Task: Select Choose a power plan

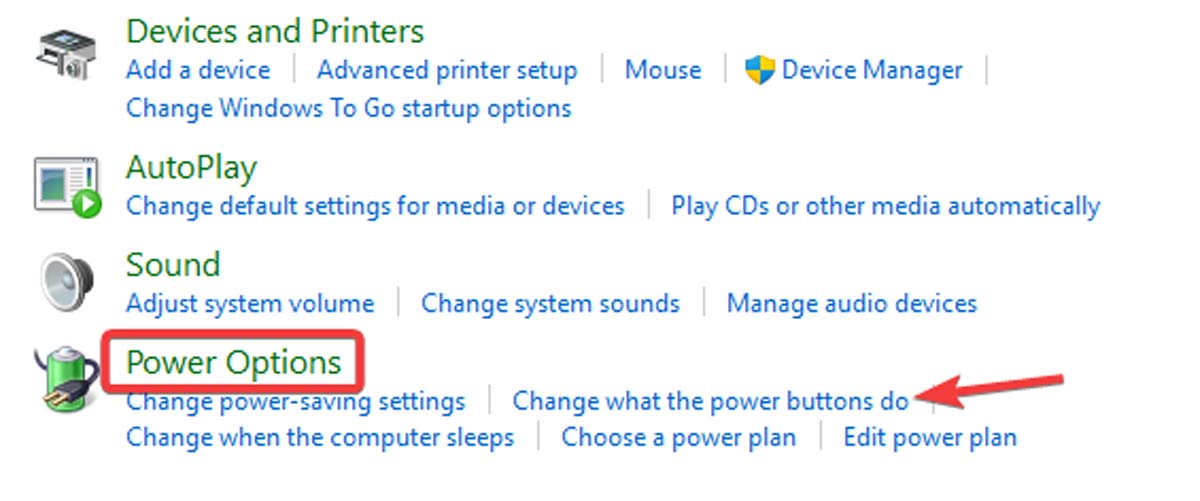Action: pos(679,437)
